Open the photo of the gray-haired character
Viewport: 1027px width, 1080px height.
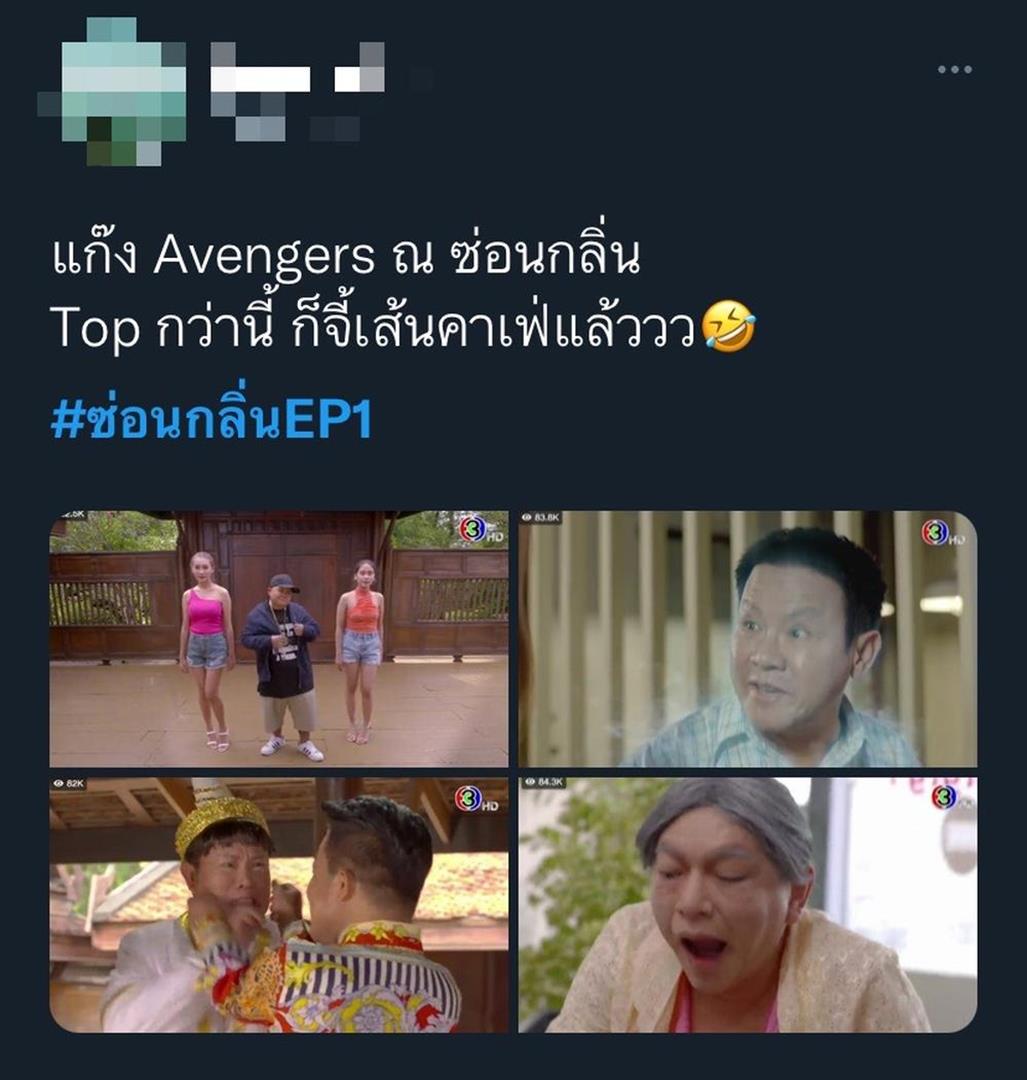[747, 905]
